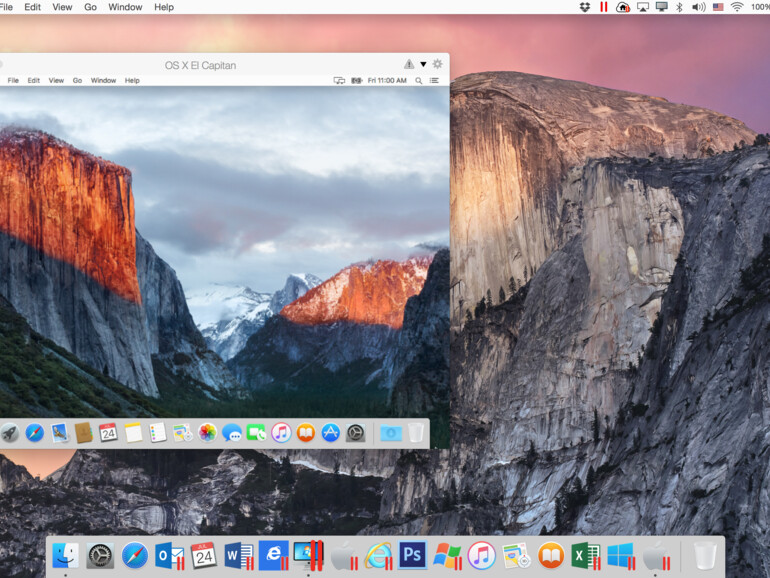Open Photoshop from the host dock

coord(412,555)
